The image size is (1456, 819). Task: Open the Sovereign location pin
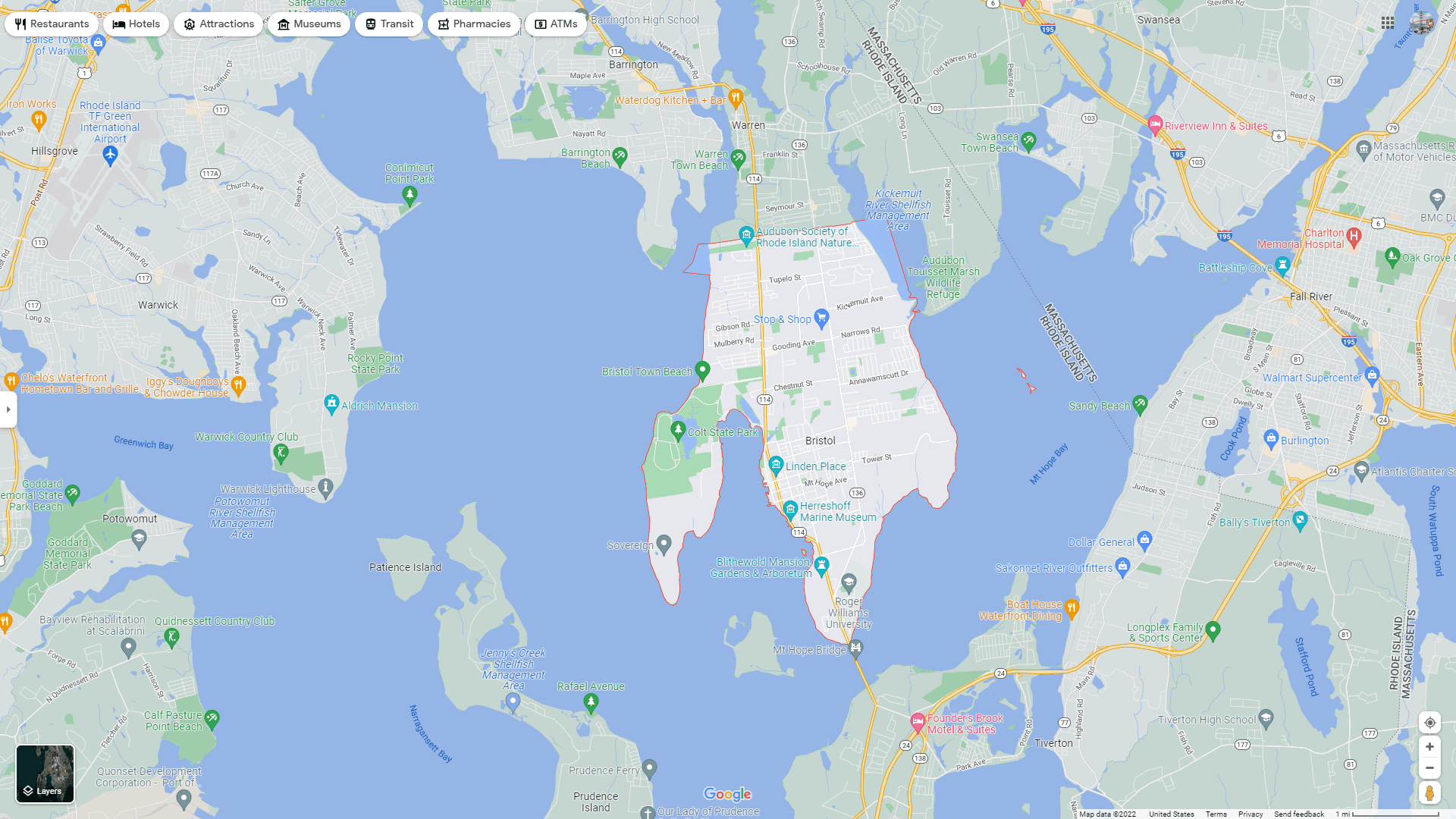[x=664, y=544]
